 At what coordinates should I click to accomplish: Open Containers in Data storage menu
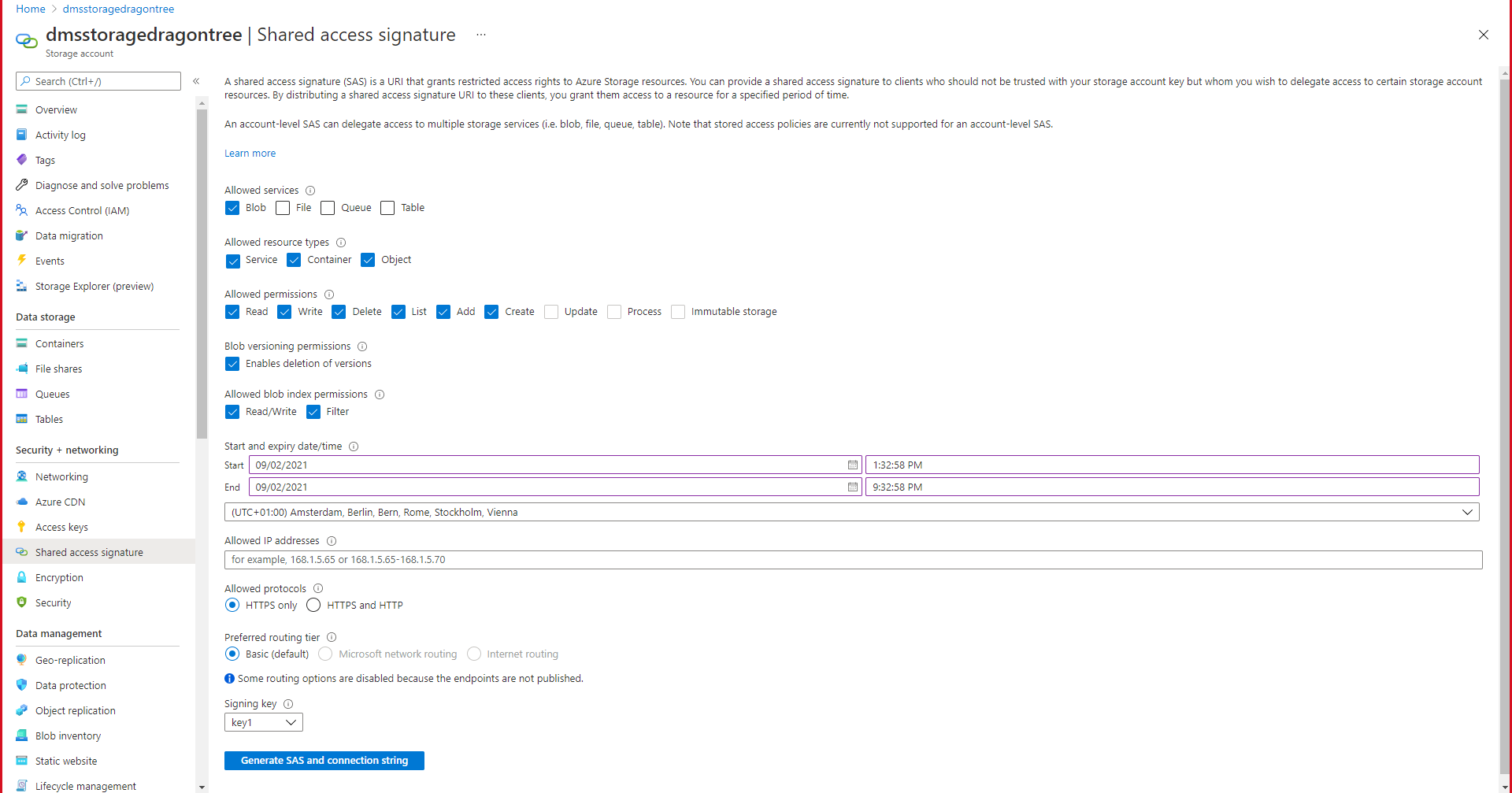[59, 344]
